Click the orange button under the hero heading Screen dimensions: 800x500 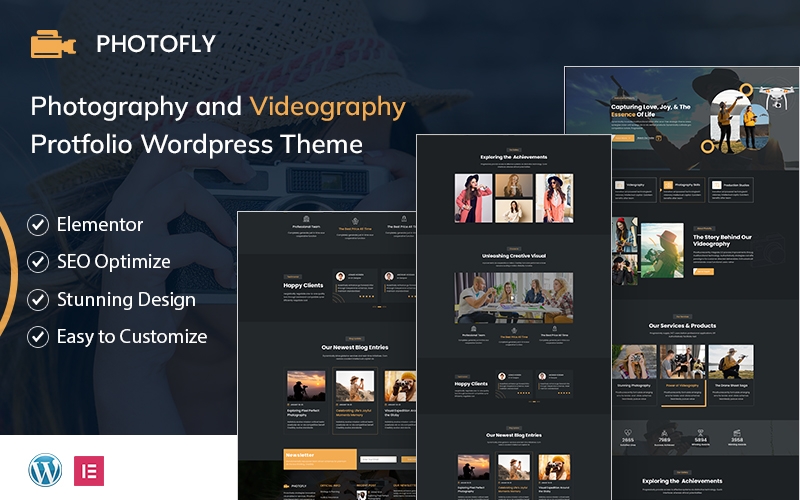coord(622,138)
